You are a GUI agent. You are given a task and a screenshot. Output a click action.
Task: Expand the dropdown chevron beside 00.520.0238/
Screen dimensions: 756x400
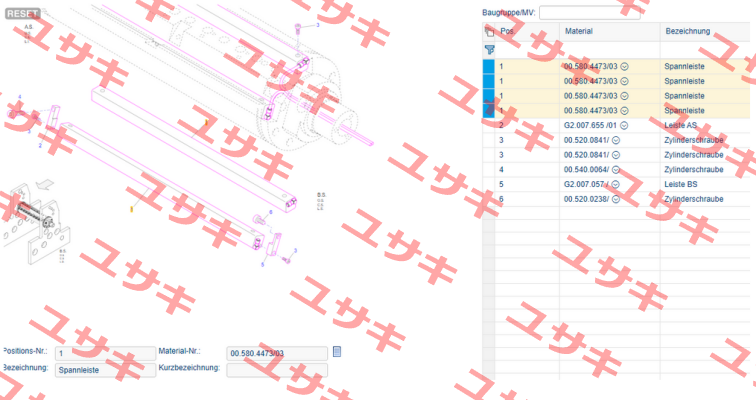pos(616,199)
